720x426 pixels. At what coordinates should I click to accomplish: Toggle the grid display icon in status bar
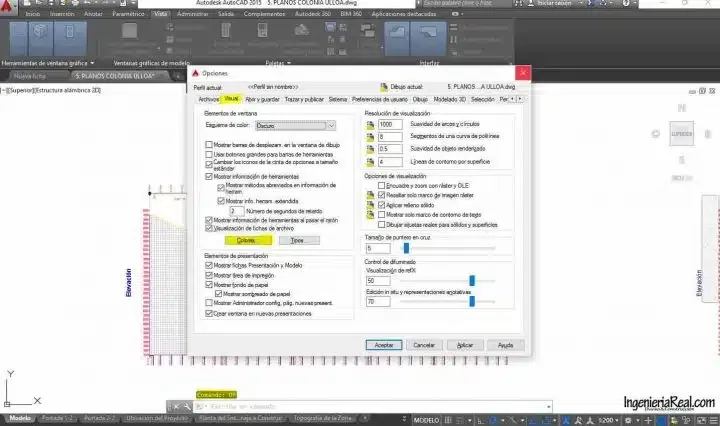pos(449,420)
